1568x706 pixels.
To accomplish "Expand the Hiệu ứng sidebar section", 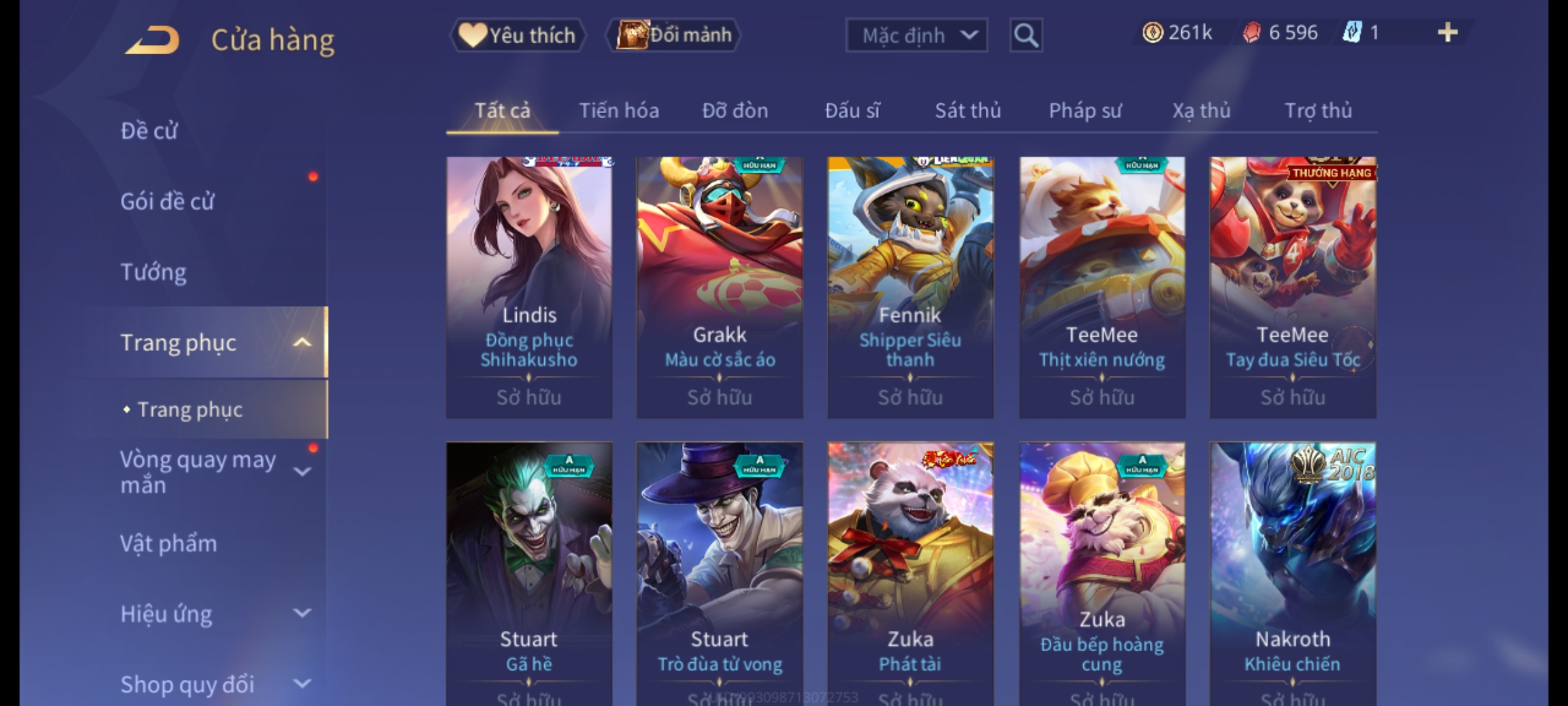I will point(302,613).
